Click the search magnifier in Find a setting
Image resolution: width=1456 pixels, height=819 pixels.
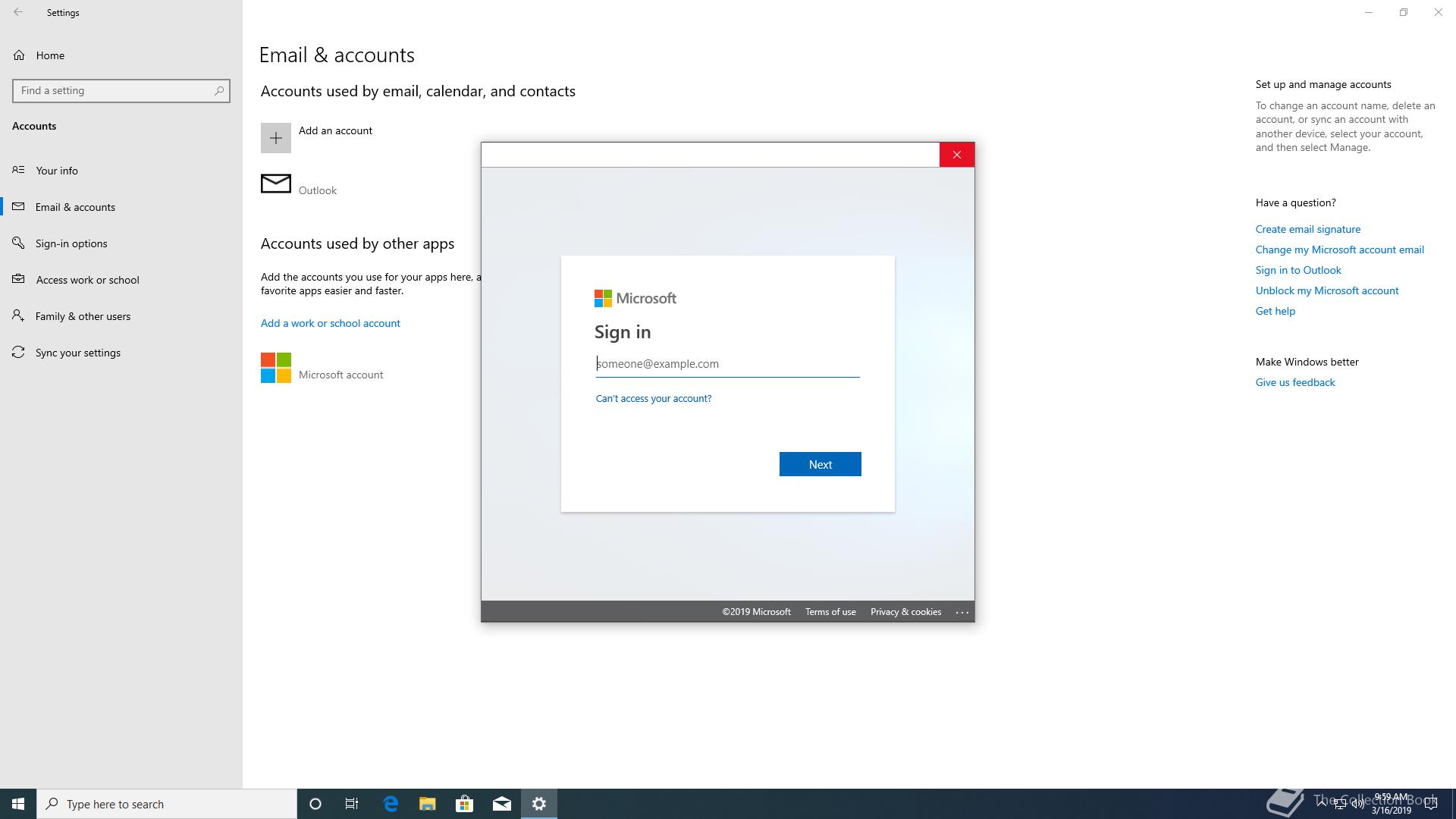[x=219, y=90]
